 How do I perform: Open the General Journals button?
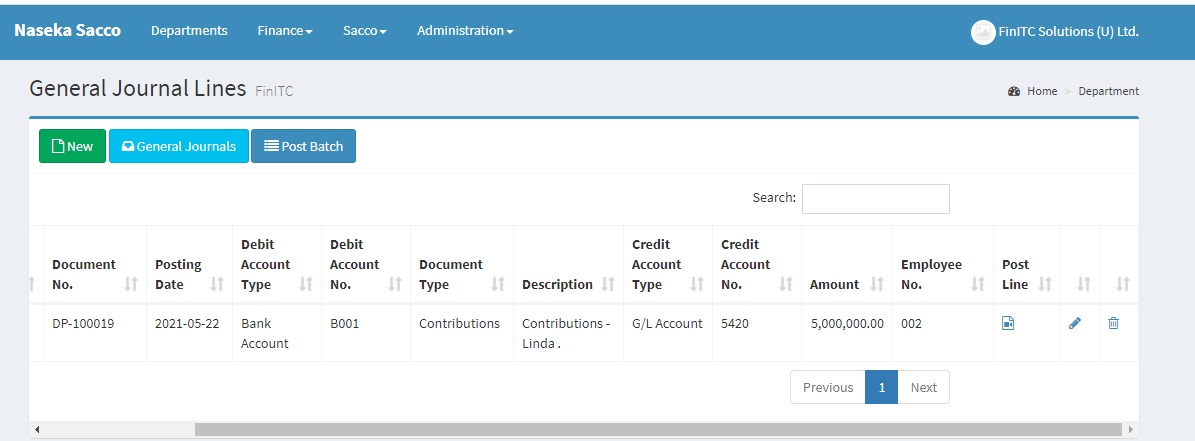[178, 146]
